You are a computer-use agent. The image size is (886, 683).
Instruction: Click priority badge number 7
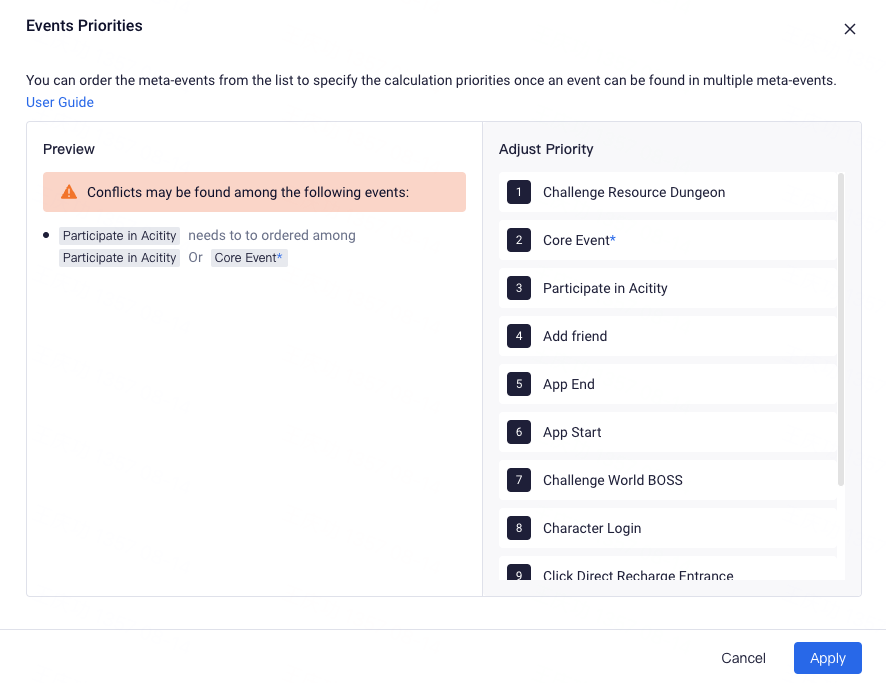coord(519,480)
